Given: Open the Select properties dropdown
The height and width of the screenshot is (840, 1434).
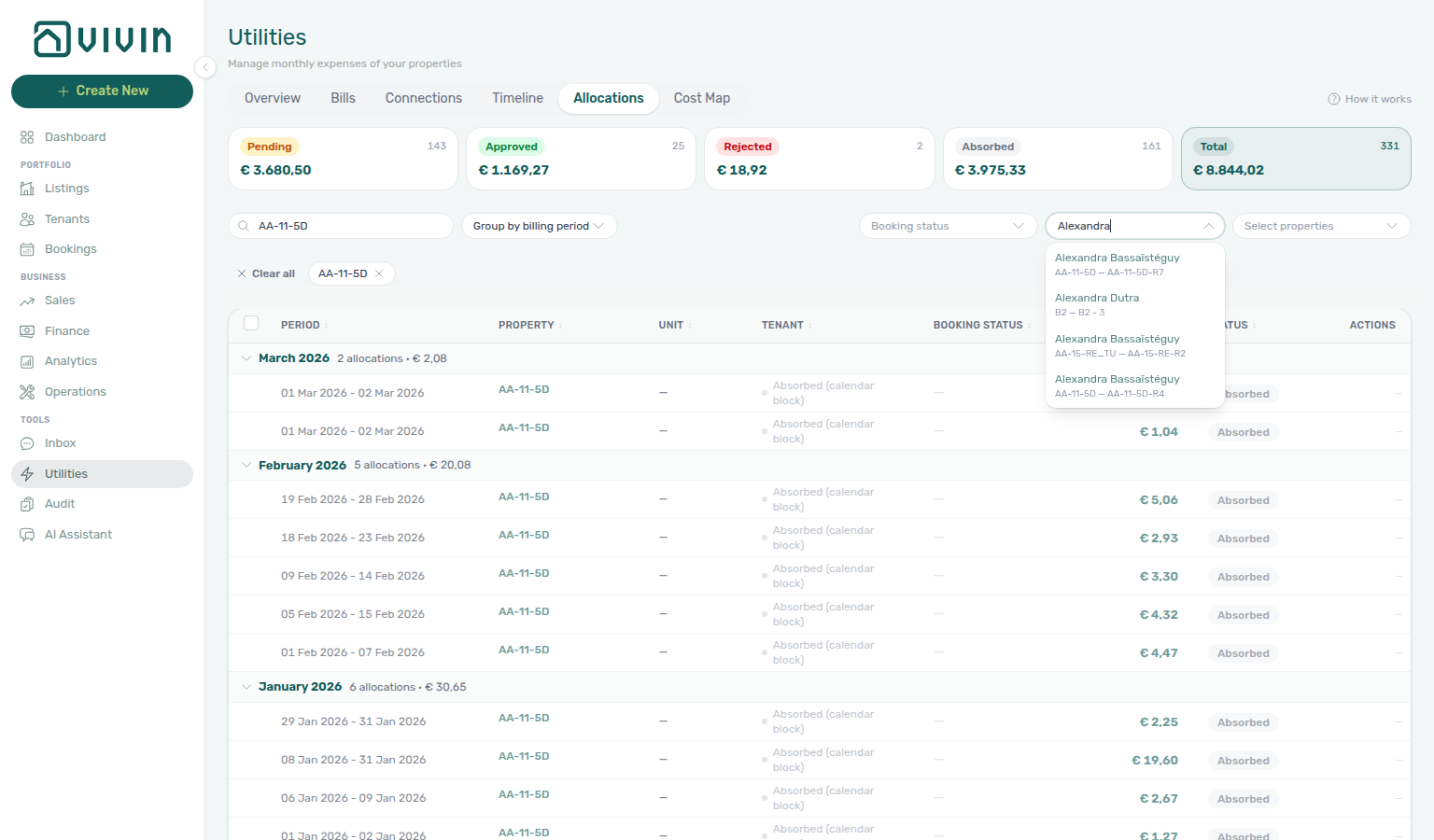Looking at the screenshot, I should [1321, 226].
